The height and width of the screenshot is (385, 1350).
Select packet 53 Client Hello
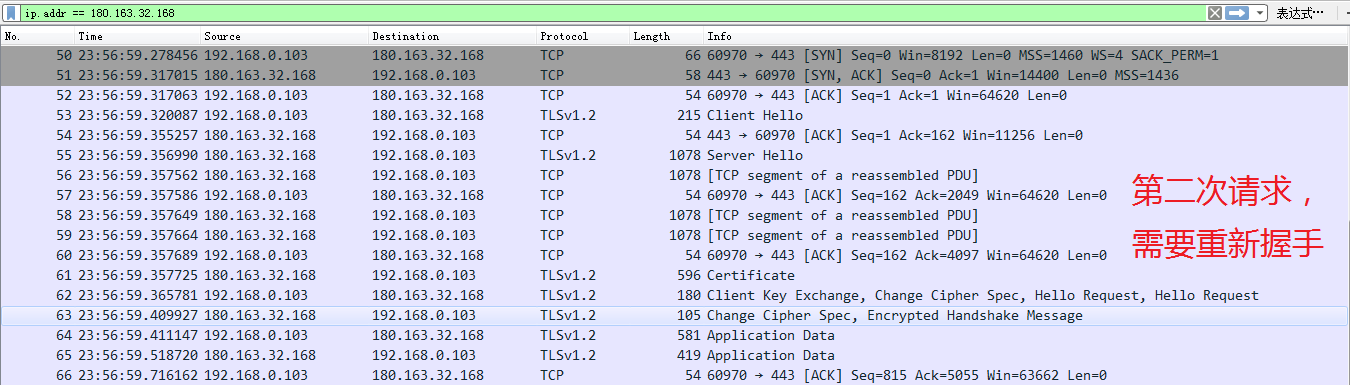(x=675, y=115)
